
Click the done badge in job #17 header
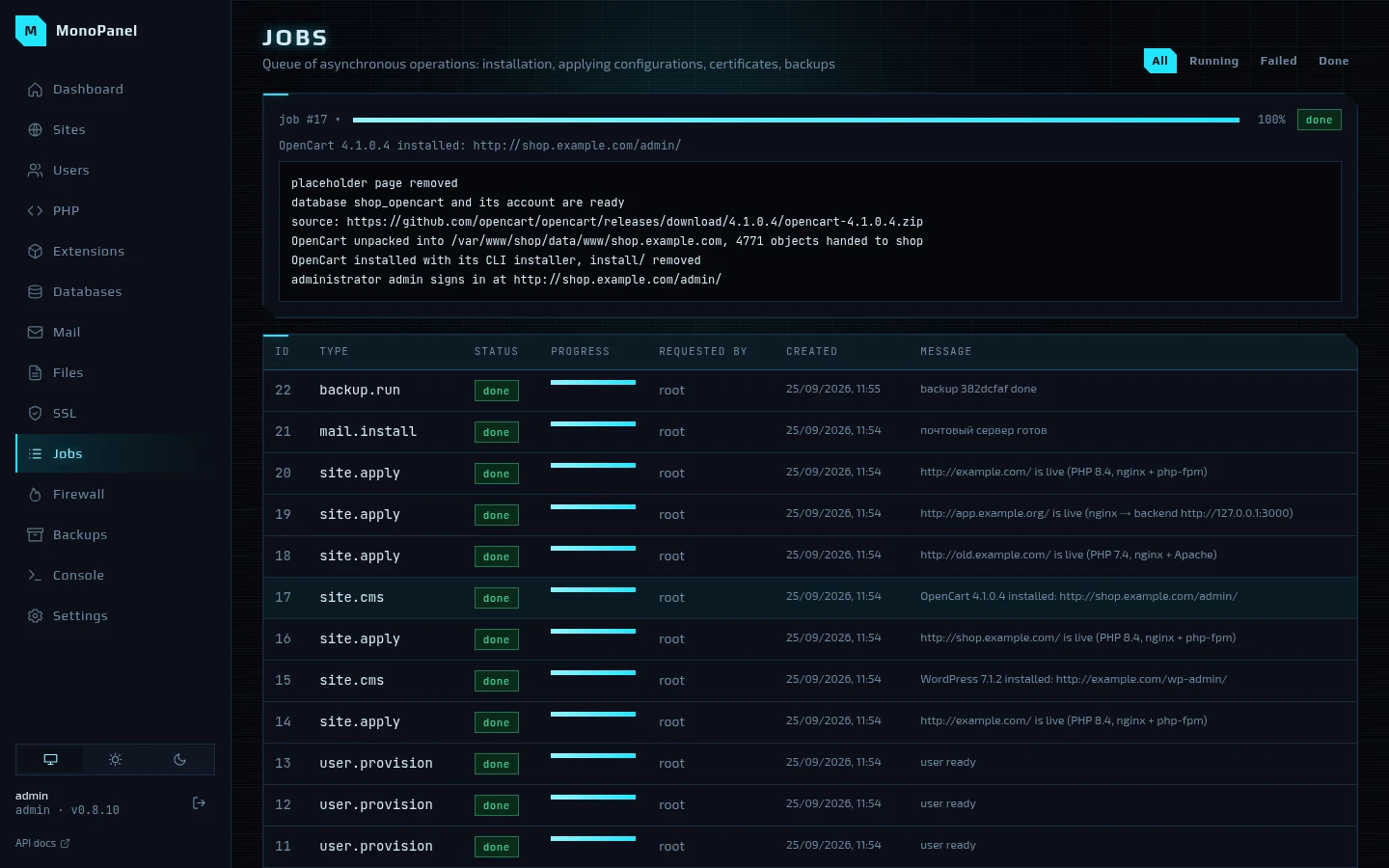click(1319, 121)
